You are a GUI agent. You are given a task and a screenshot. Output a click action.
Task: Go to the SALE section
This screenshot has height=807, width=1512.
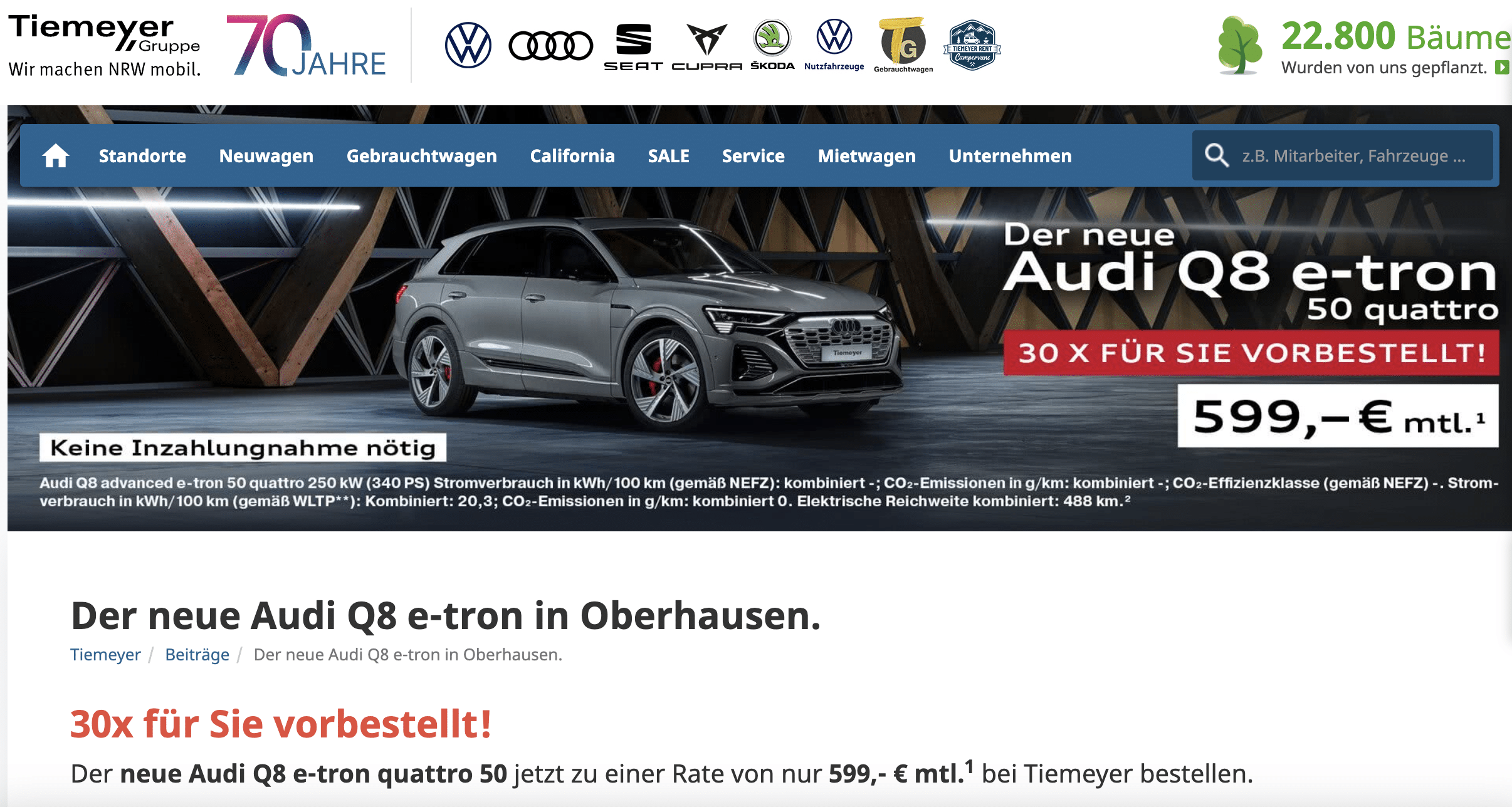[x=668, y=155]
